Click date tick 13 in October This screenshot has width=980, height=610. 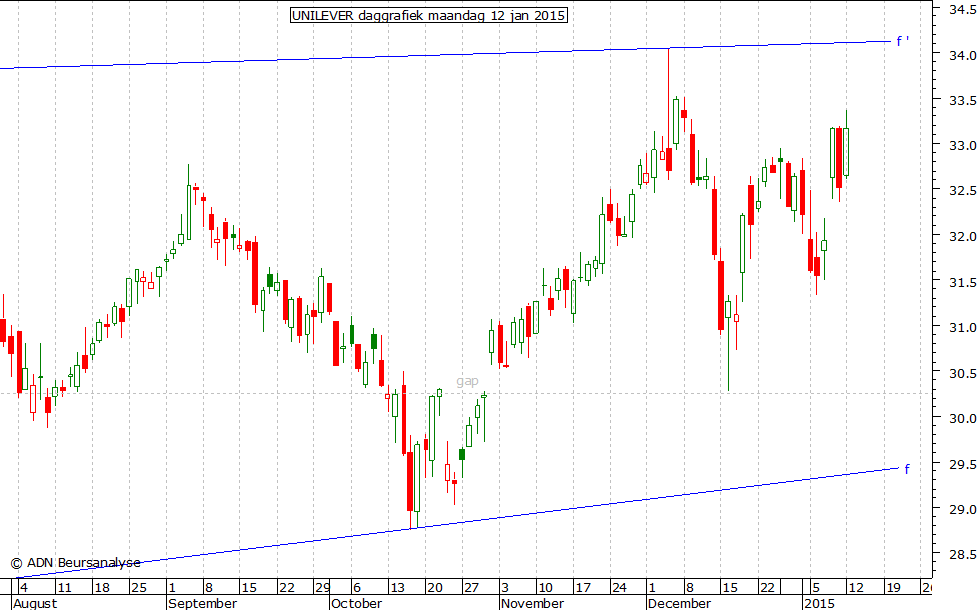398,588
